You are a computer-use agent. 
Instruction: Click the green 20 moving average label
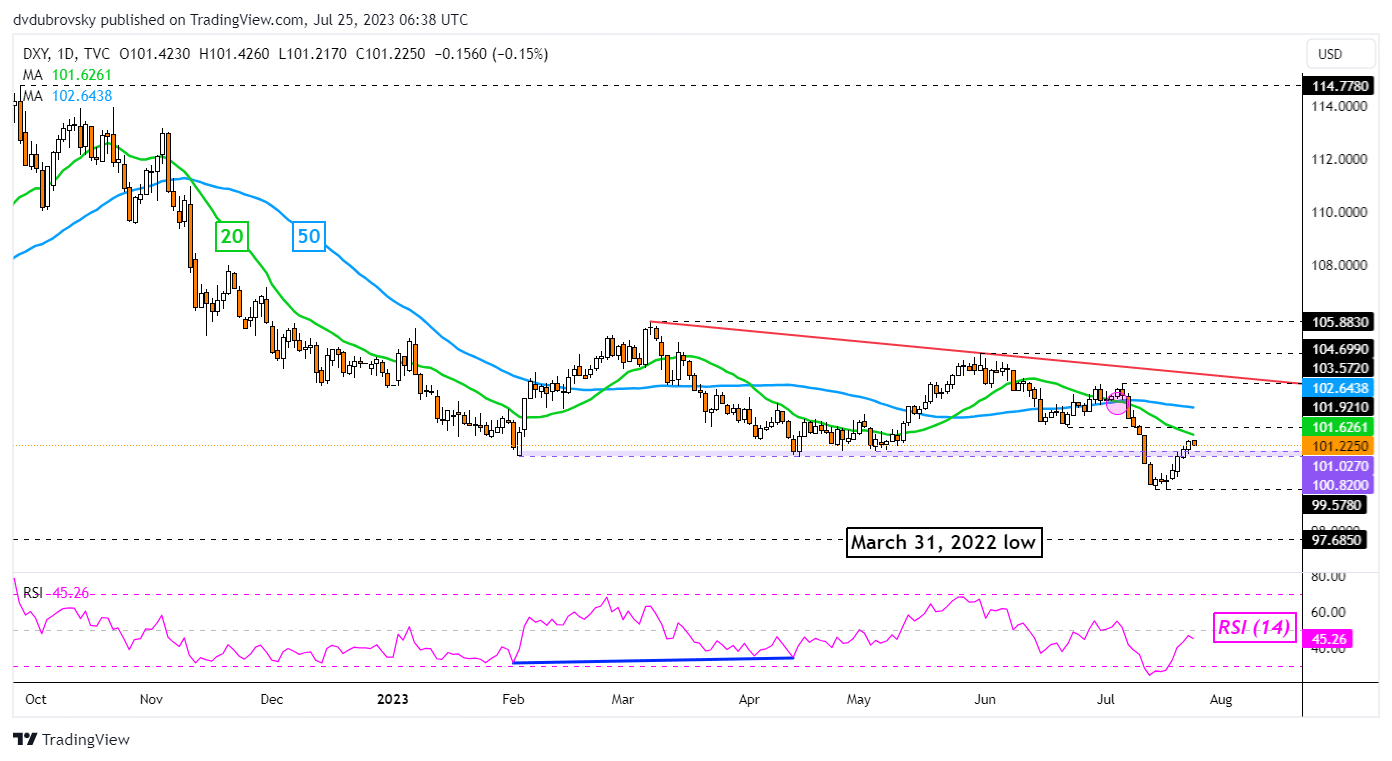232,237
